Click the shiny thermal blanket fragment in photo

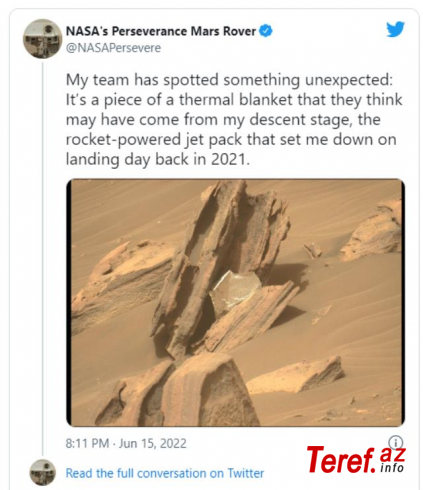point(237,289)
